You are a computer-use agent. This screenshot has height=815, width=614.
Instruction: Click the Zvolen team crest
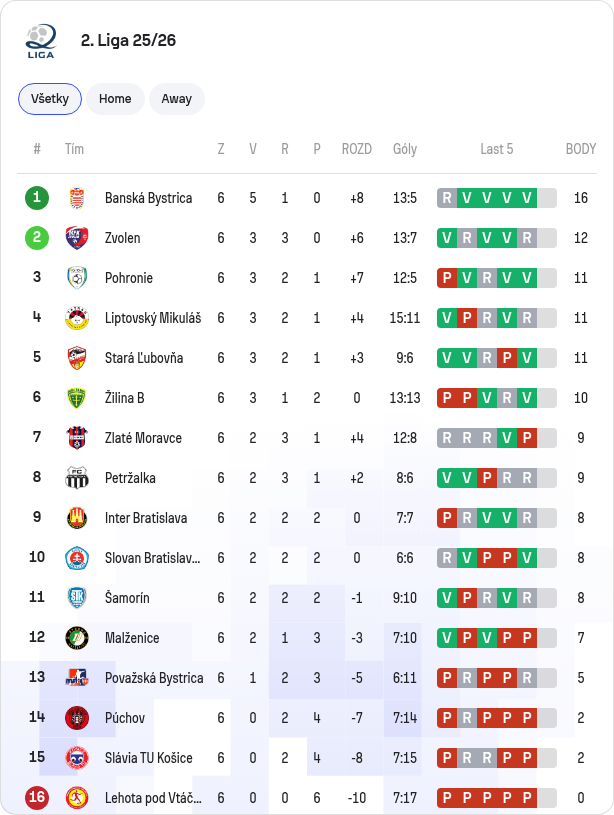point(77,238)
